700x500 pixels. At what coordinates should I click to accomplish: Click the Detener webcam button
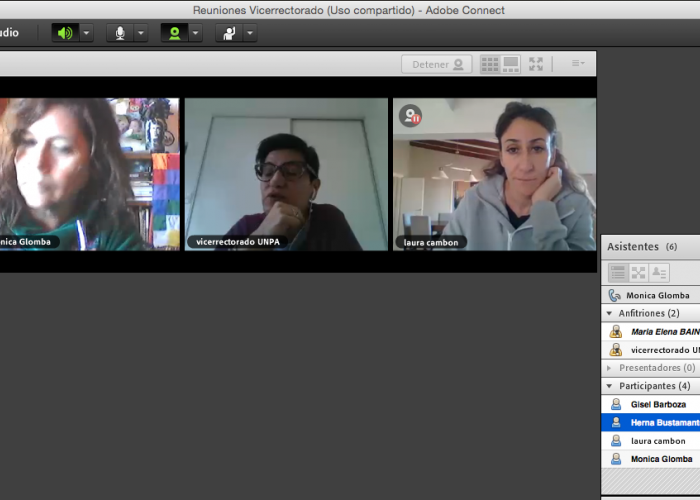[x=437, y=64]
